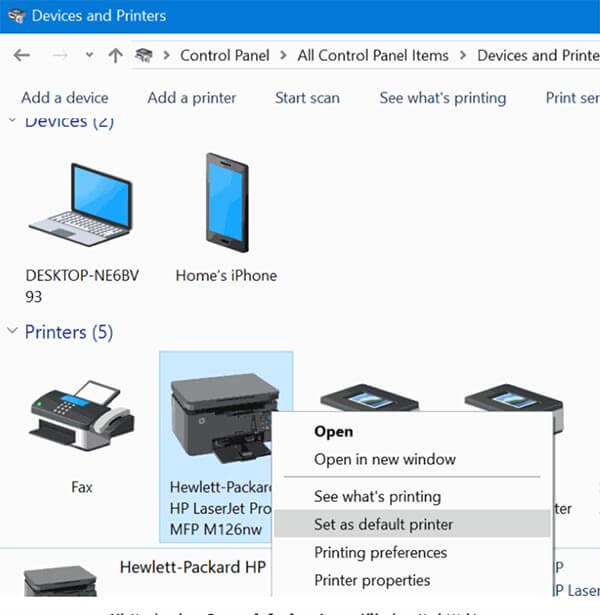600x615 pixels.
Task: Click Add a printer toolbar button
Action: 192,98
